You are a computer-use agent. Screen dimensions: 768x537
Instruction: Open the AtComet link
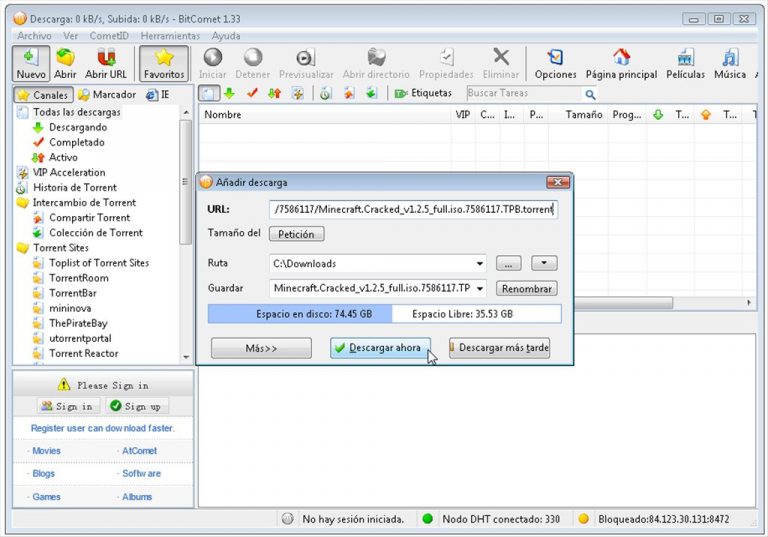[x=140, y=451]
